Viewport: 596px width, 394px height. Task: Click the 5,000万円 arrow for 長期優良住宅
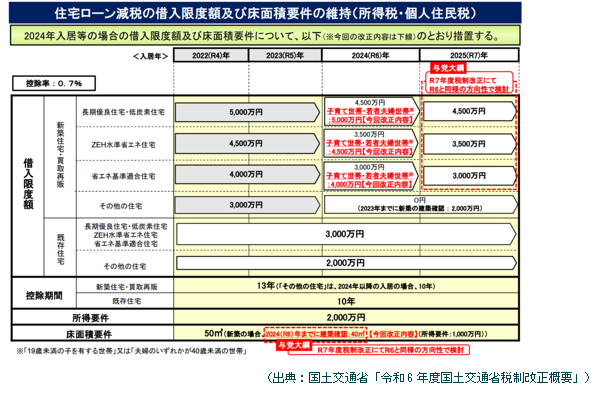tap(247, 112)
